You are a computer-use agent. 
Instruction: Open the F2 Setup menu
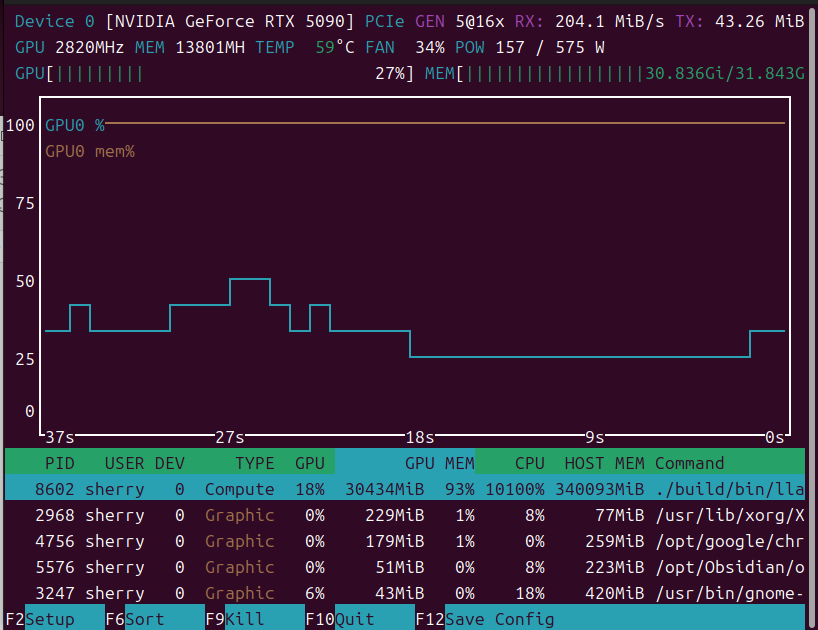pos(55,619)
